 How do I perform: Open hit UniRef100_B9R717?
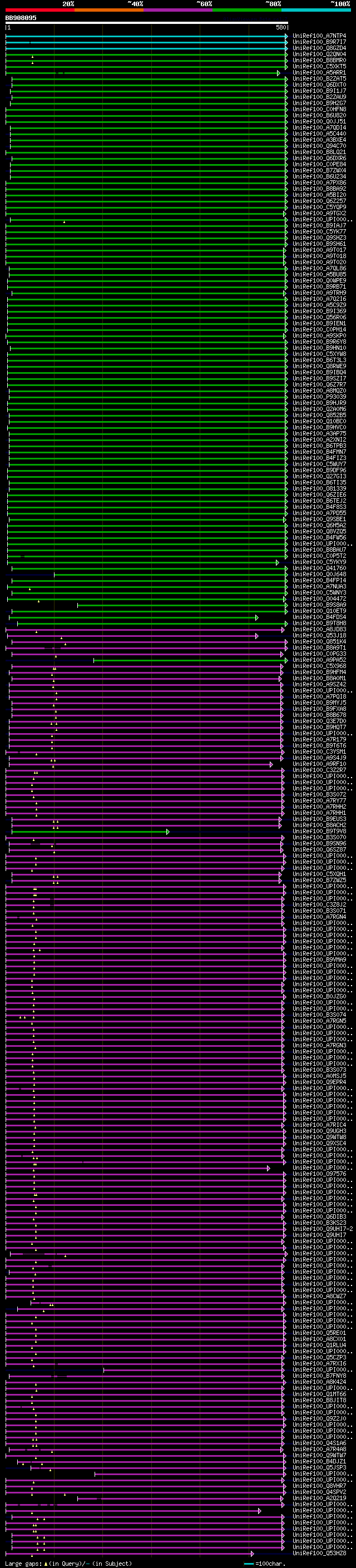coord(319,42)
